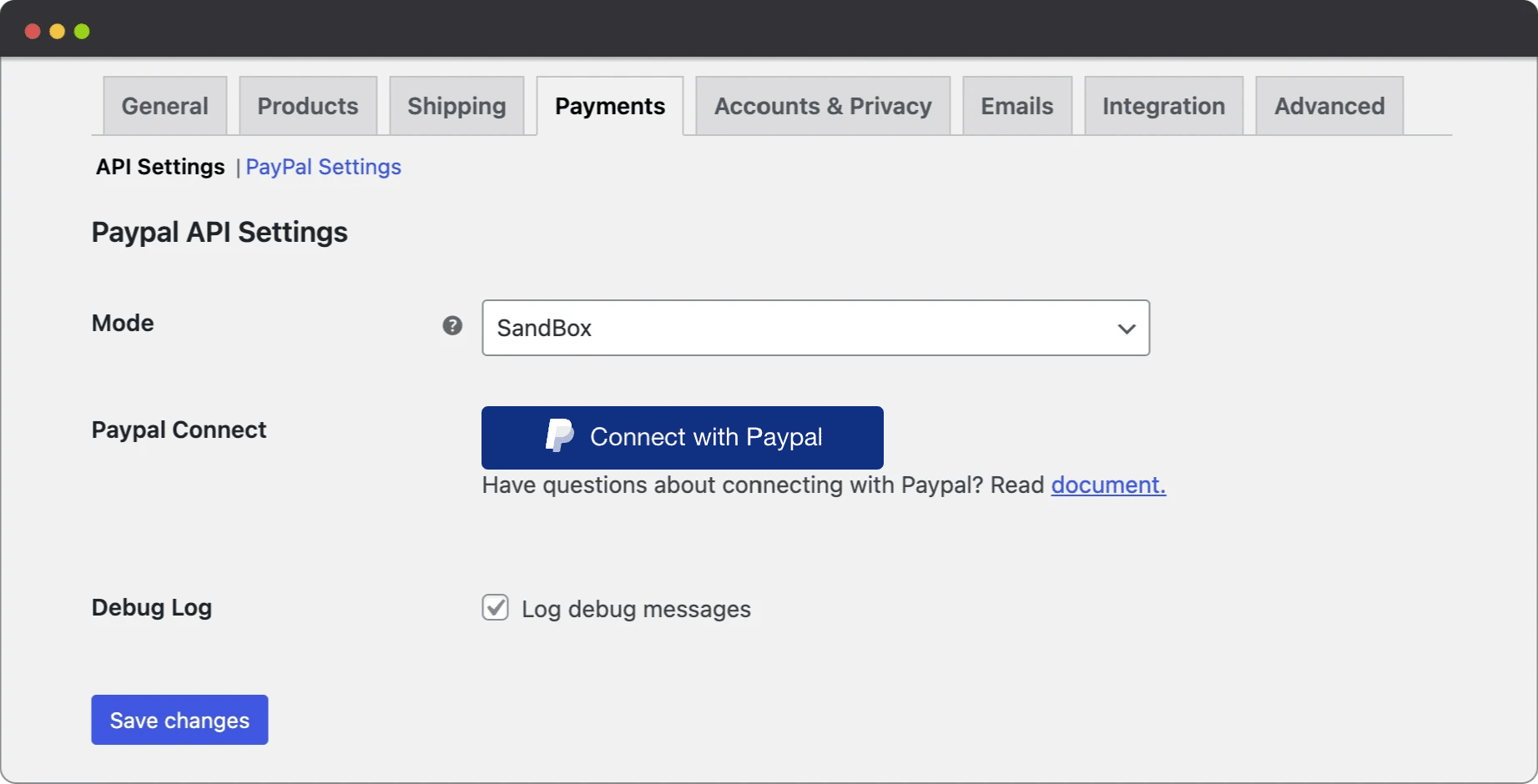This screenshot has width=1538, height=784.
Task: Click the Save changes button
Action: pos(179,720)
